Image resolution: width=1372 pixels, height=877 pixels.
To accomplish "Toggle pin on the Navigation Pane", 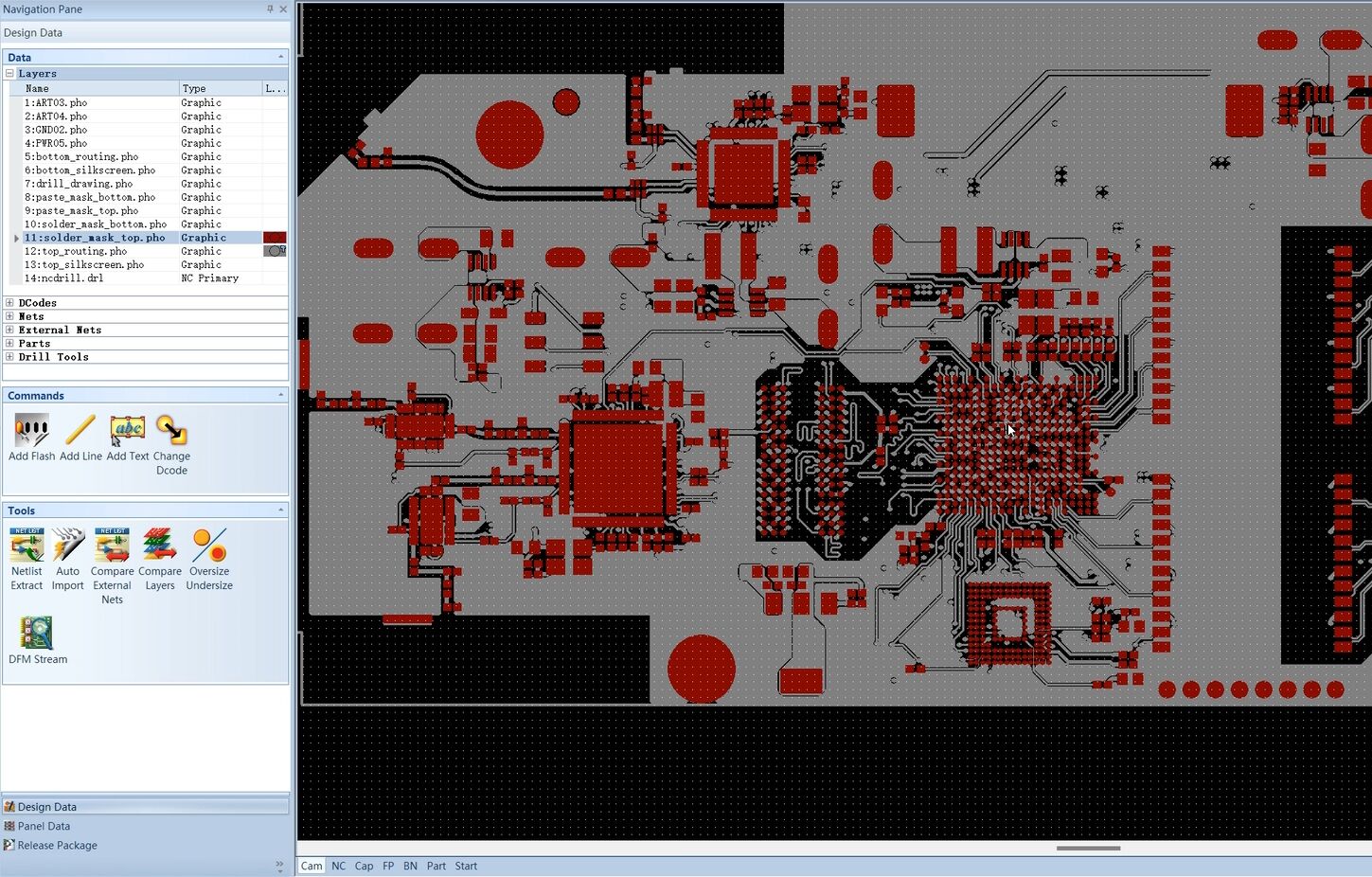I will tap(270, 9).
